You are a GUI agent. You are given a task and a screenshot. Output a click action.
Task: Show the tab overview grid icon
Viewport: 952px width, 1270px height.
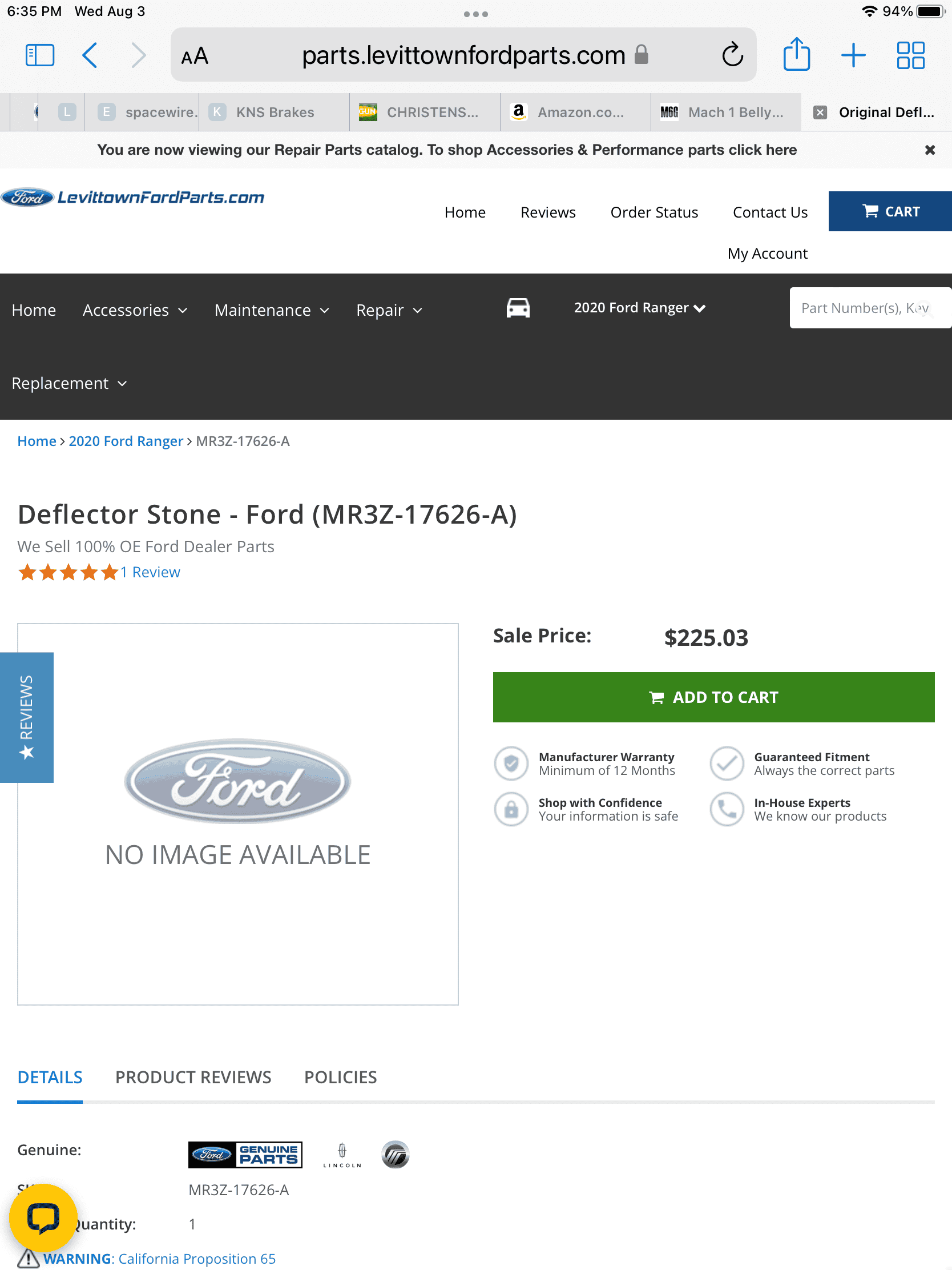(x=911, y=55)
